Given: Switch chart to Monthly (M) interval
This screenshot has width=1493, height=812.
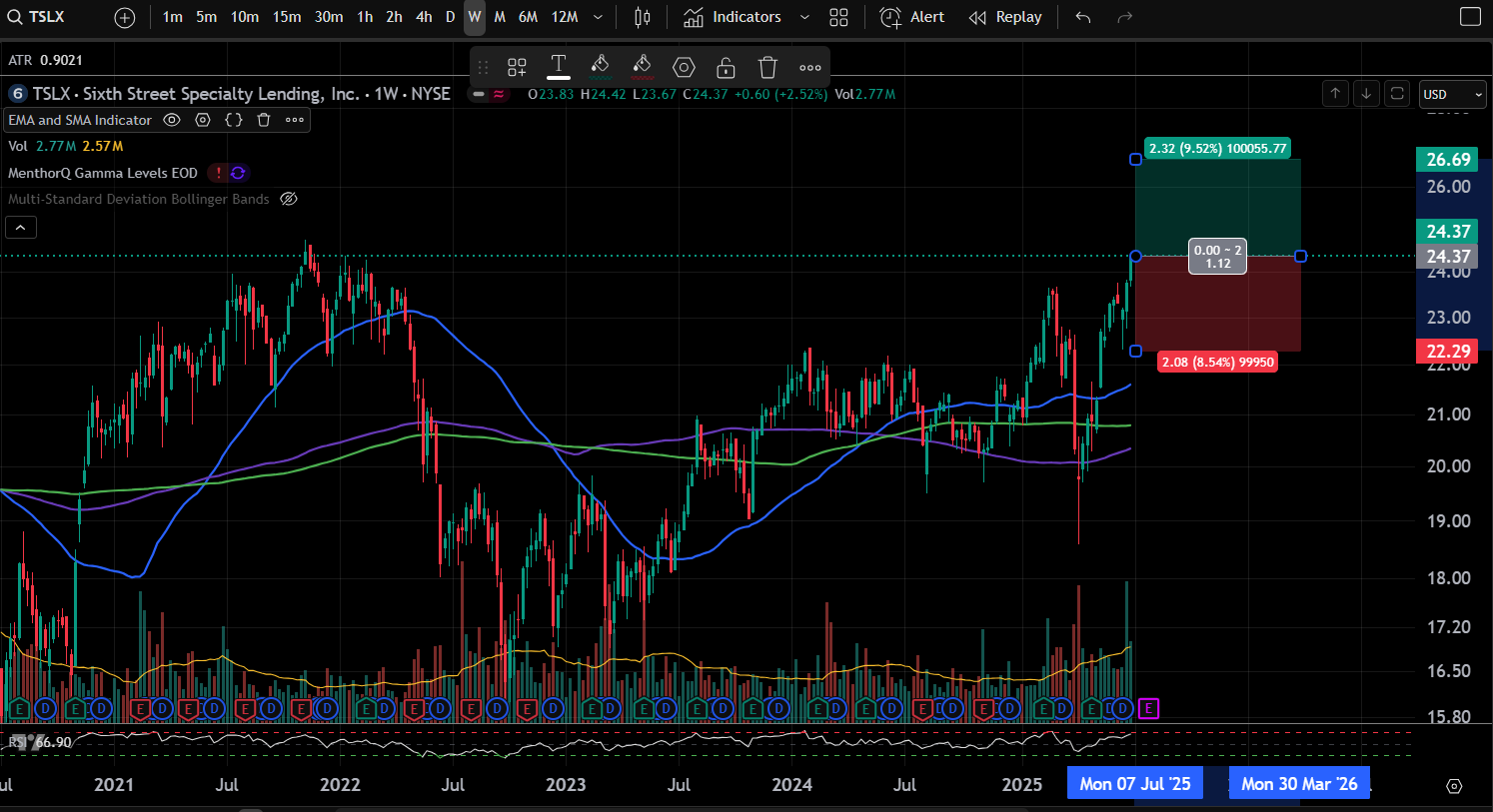Looking at the screenshot, I should [x=500, y=17].
